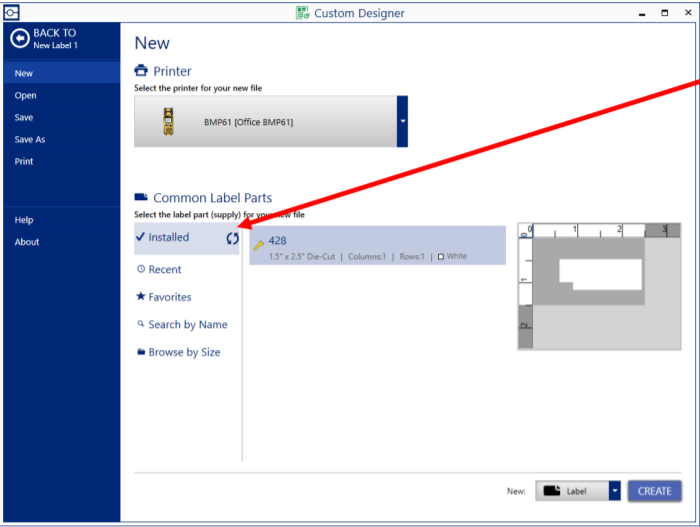Click the label preview thumbnail
Viewport: 700px width, 527px height.
point(598,286)
